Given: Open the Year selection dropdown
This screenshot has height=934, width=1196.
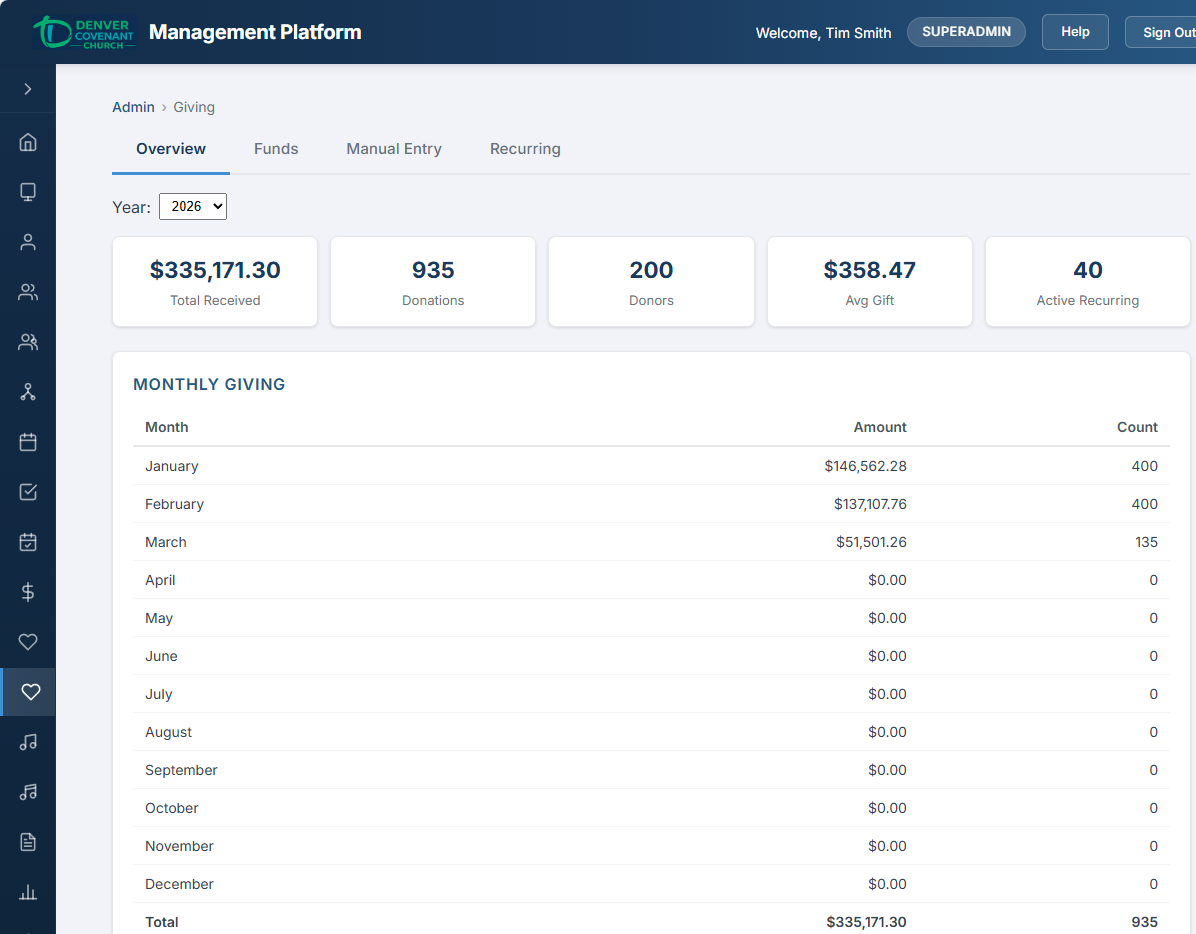Looking at the screenshot, I should (x=192, y=206).
